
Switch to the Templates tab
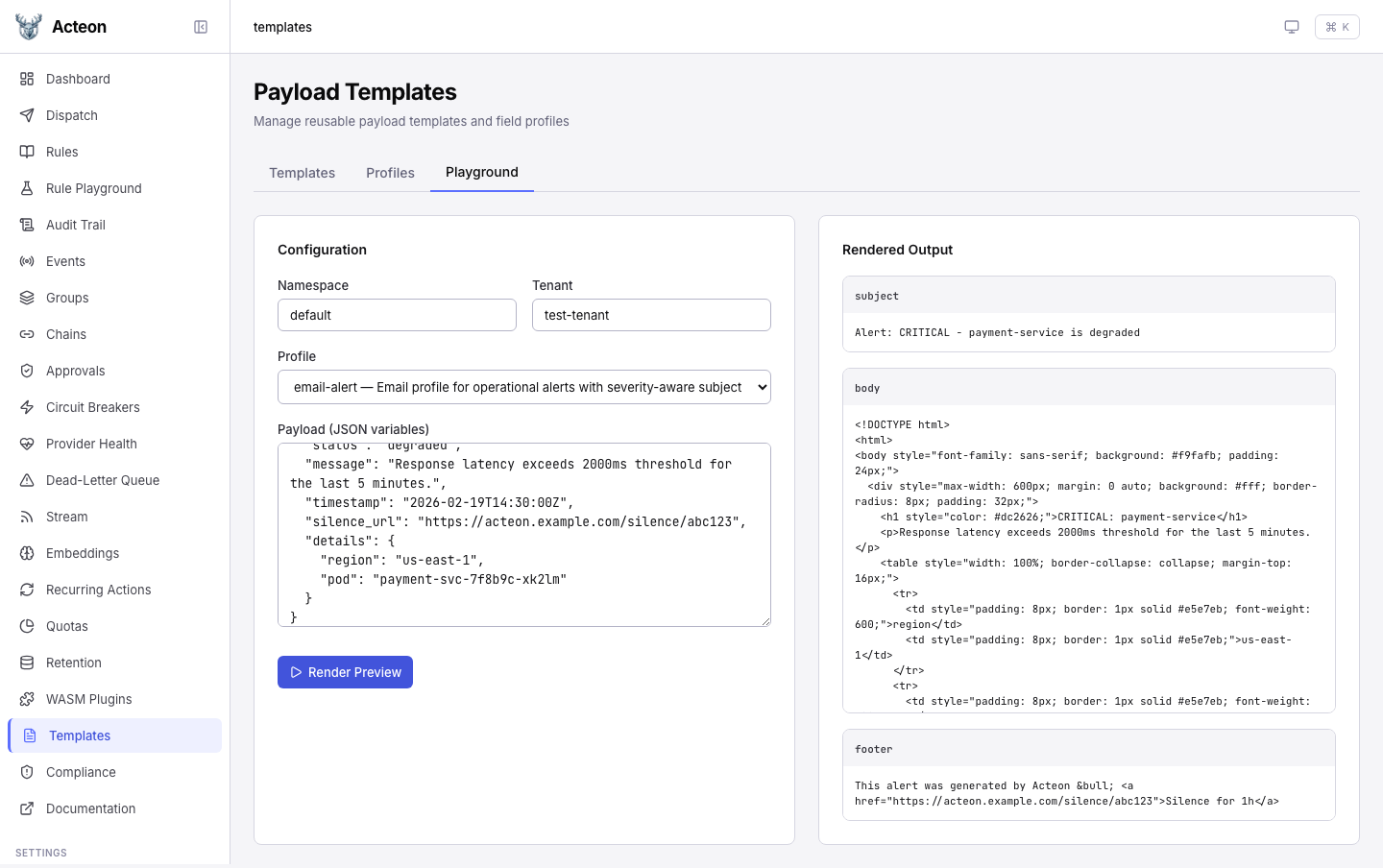pos(302,173)
